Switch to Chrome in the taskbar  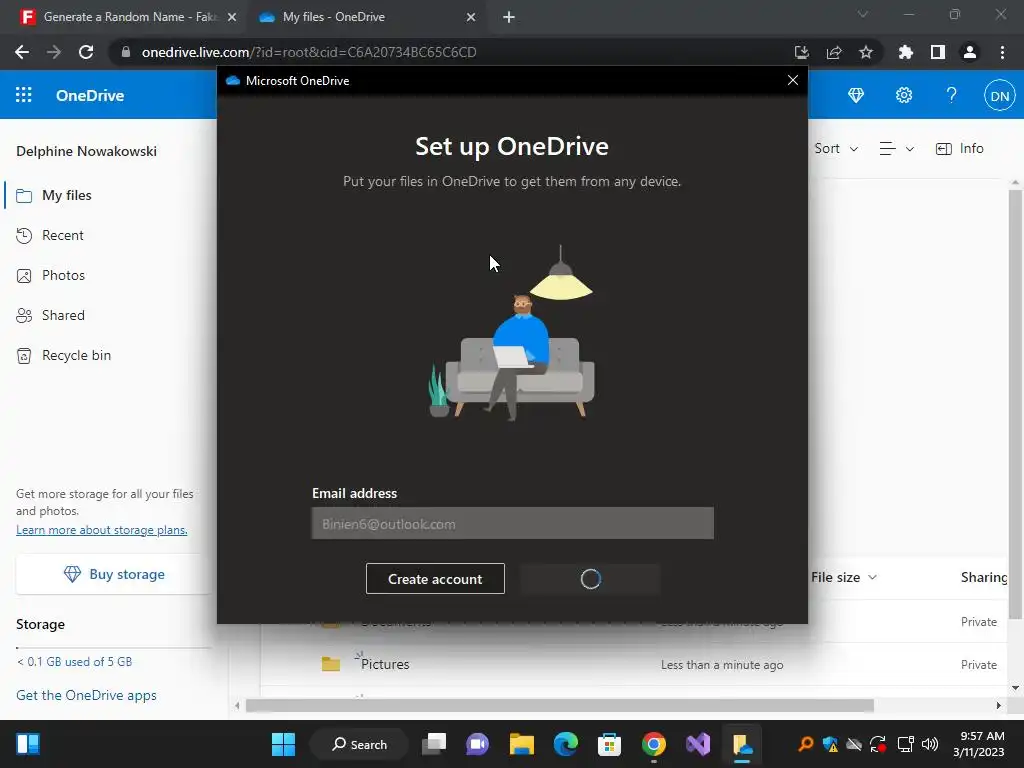654,744
